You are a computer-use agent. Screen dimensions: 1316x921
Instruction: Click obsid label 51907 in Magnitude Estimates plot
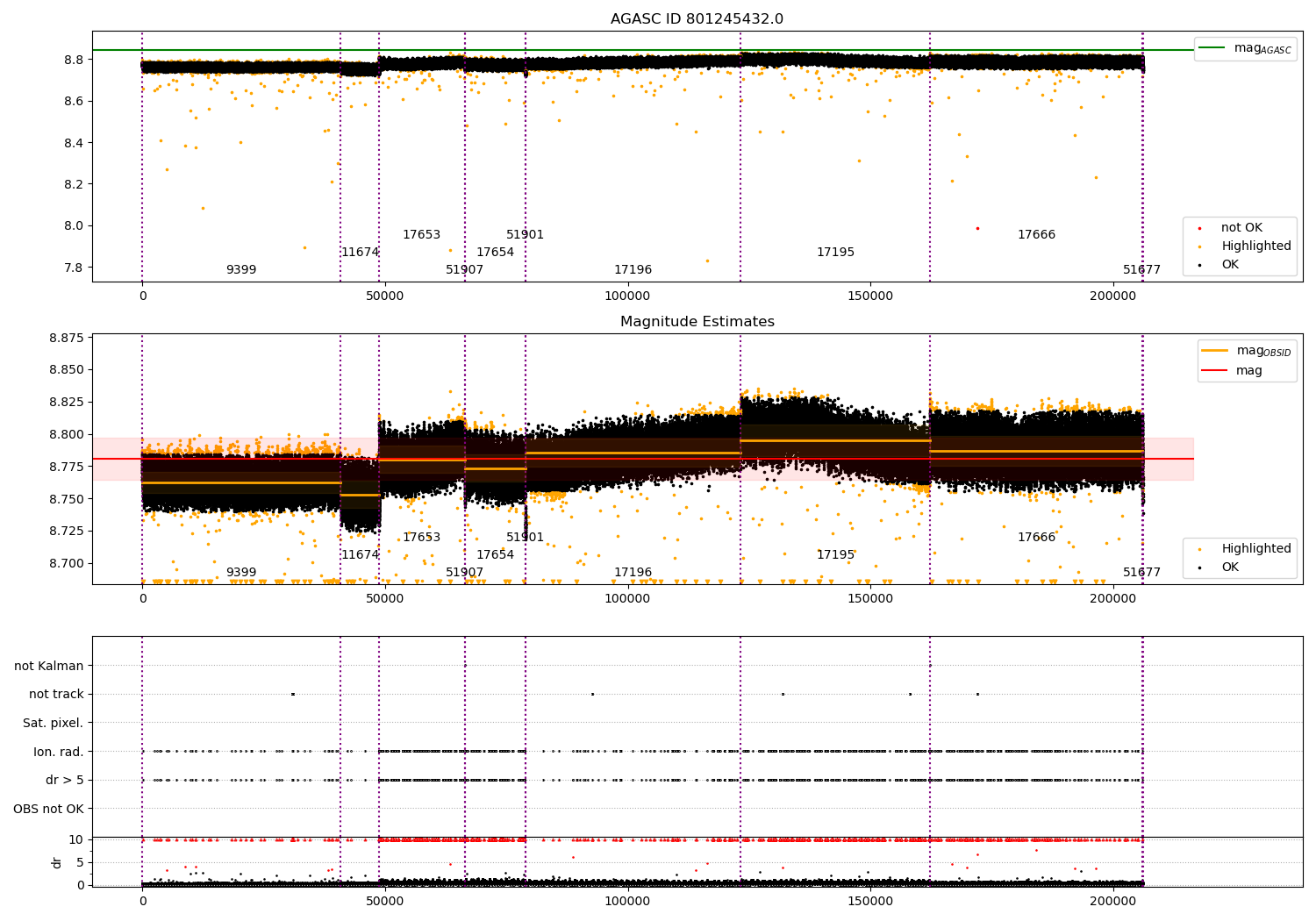point(464,573)
